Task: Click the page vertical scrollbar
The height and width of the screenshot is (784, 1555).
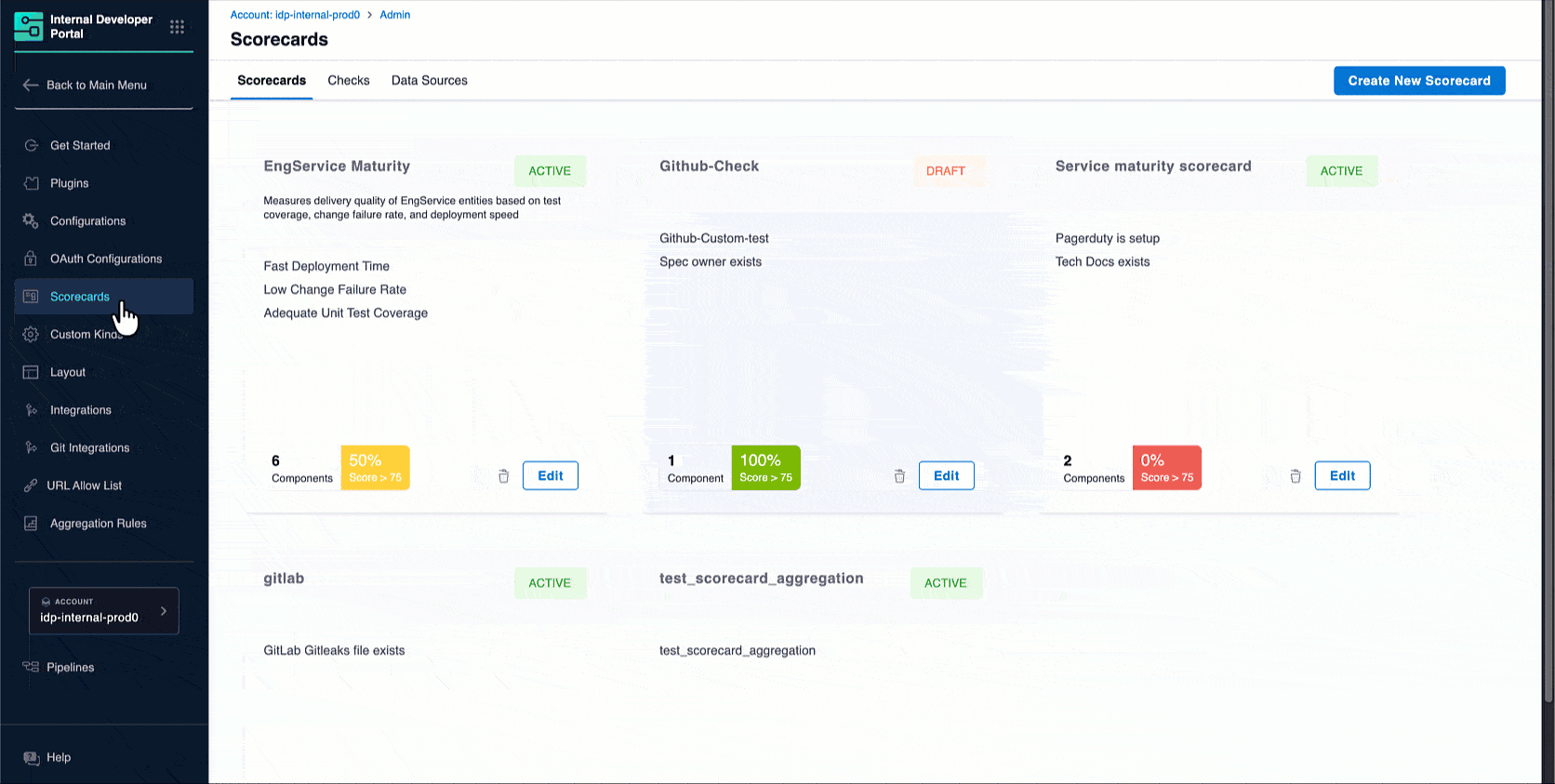Action: 1548,352
